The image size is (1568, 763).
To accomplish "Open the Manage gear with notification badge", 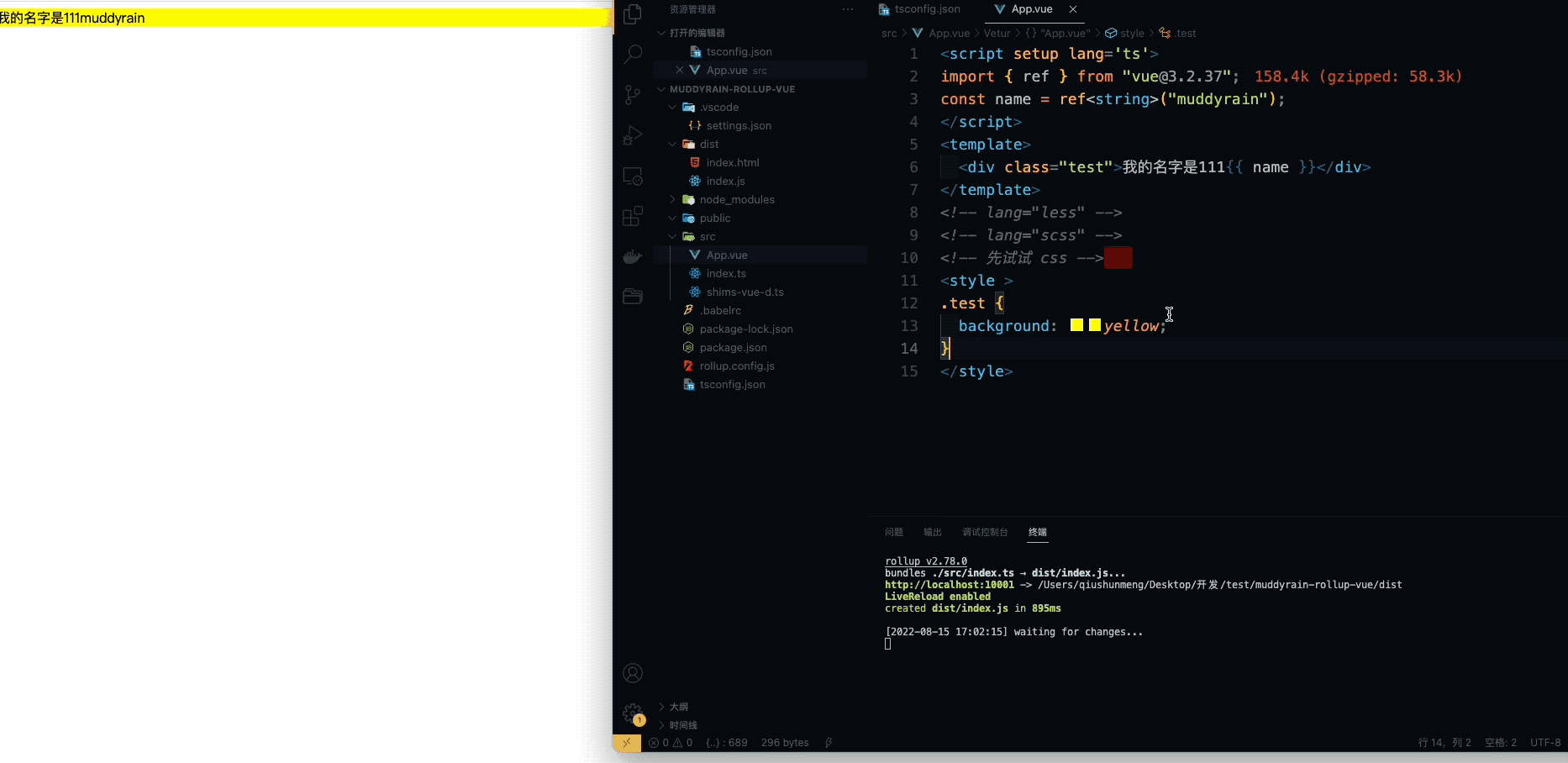I will pyautogui.click(x=632, y=713).
